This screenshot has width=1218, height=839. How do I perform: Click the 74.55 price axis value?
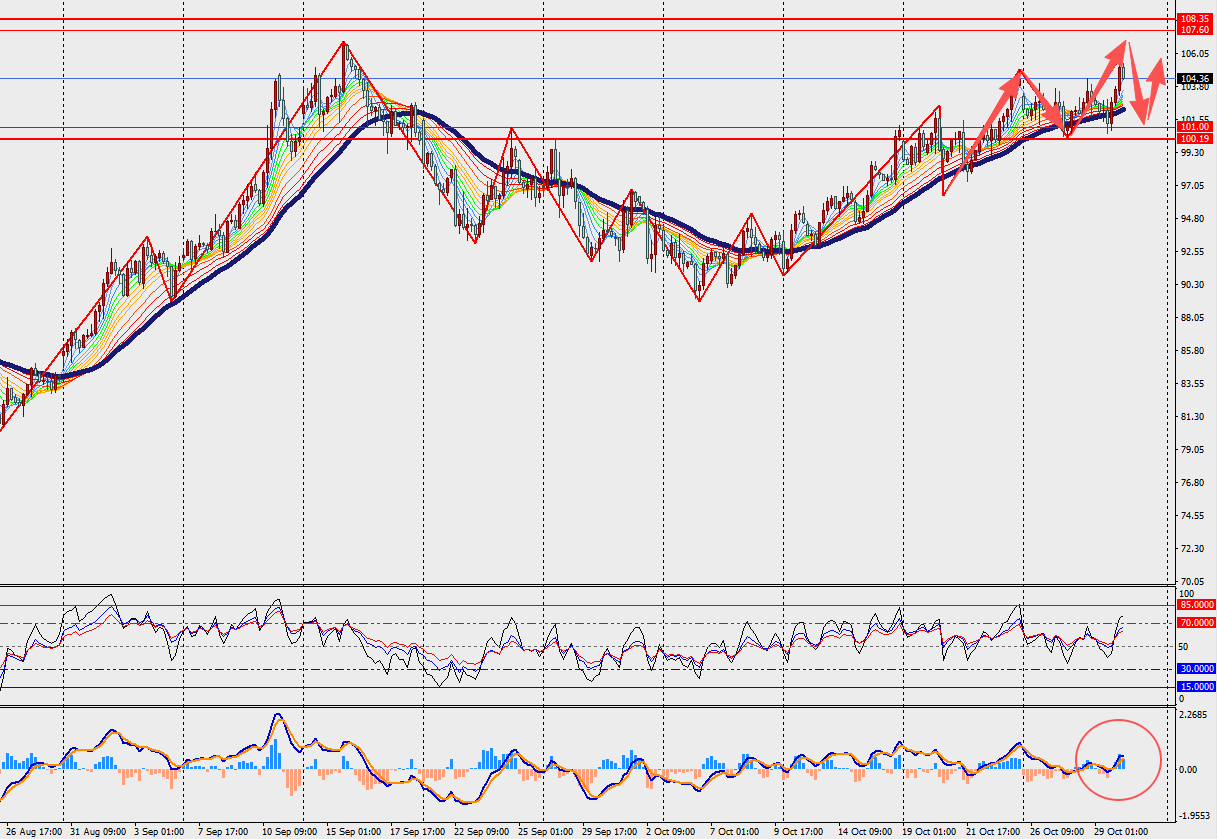click(1191, 516)
